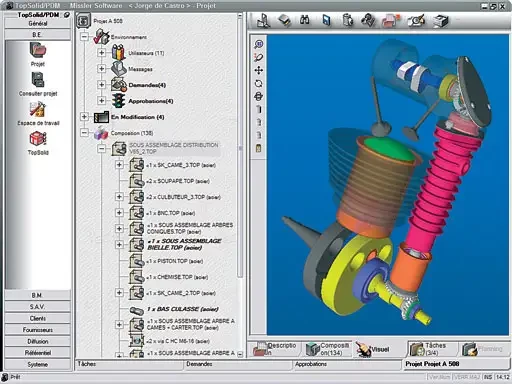Screen dimensions: 512x384
Task: Click the camera with pencil toolbar icon
Action: tap(416, 21)
